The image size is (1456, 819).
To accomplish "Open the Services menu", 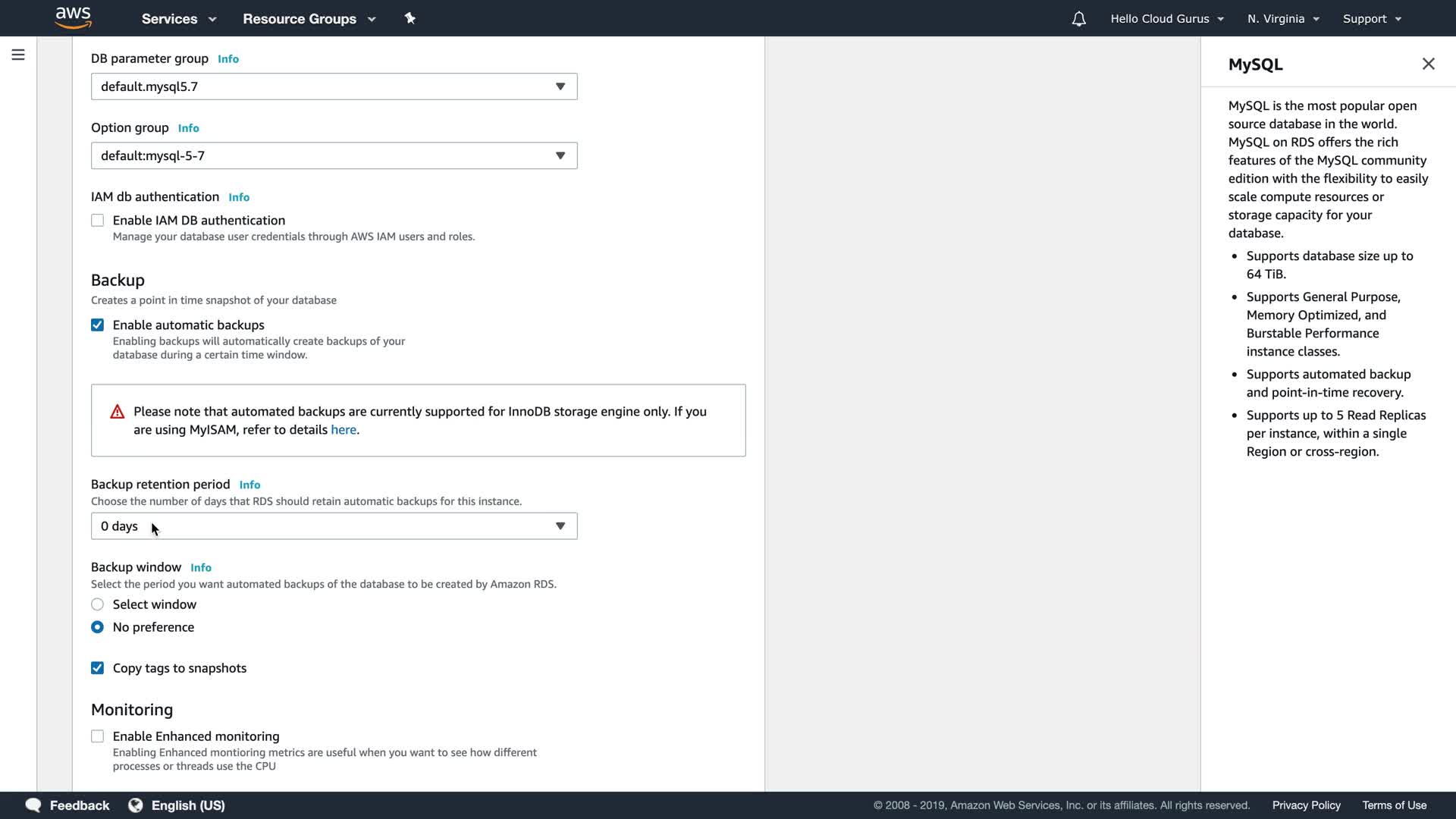I will coord(178,19).
